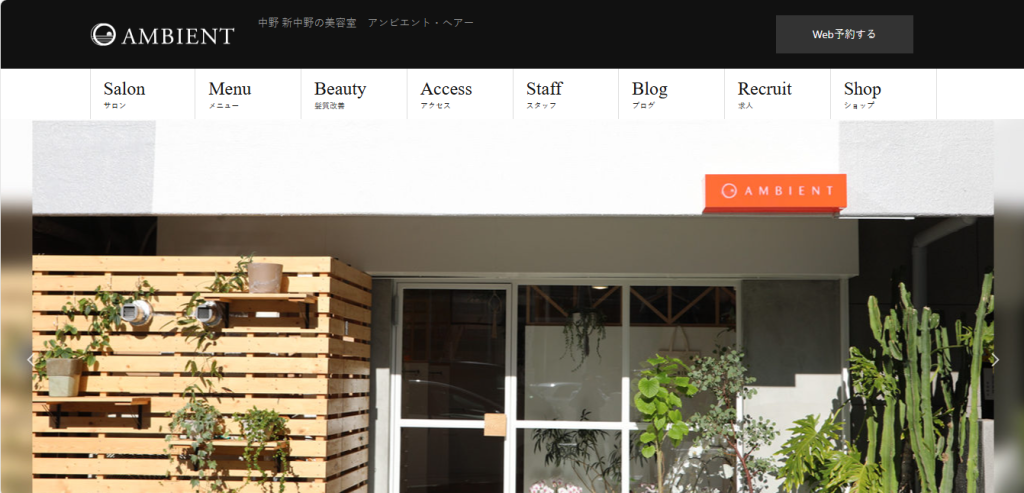Viewport: 1024px width, 493px height.
Task: Click the glass entrance door in photo
Action: (x=453, y=387)
